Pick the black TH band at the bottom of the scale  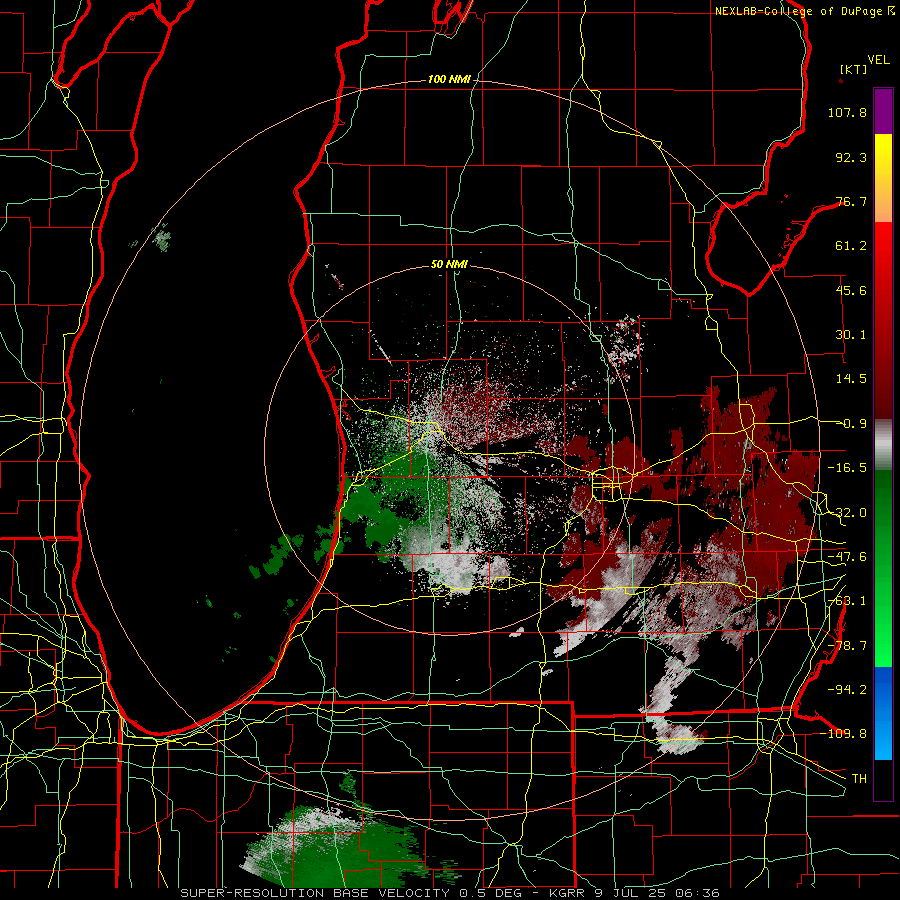point(883,779)
